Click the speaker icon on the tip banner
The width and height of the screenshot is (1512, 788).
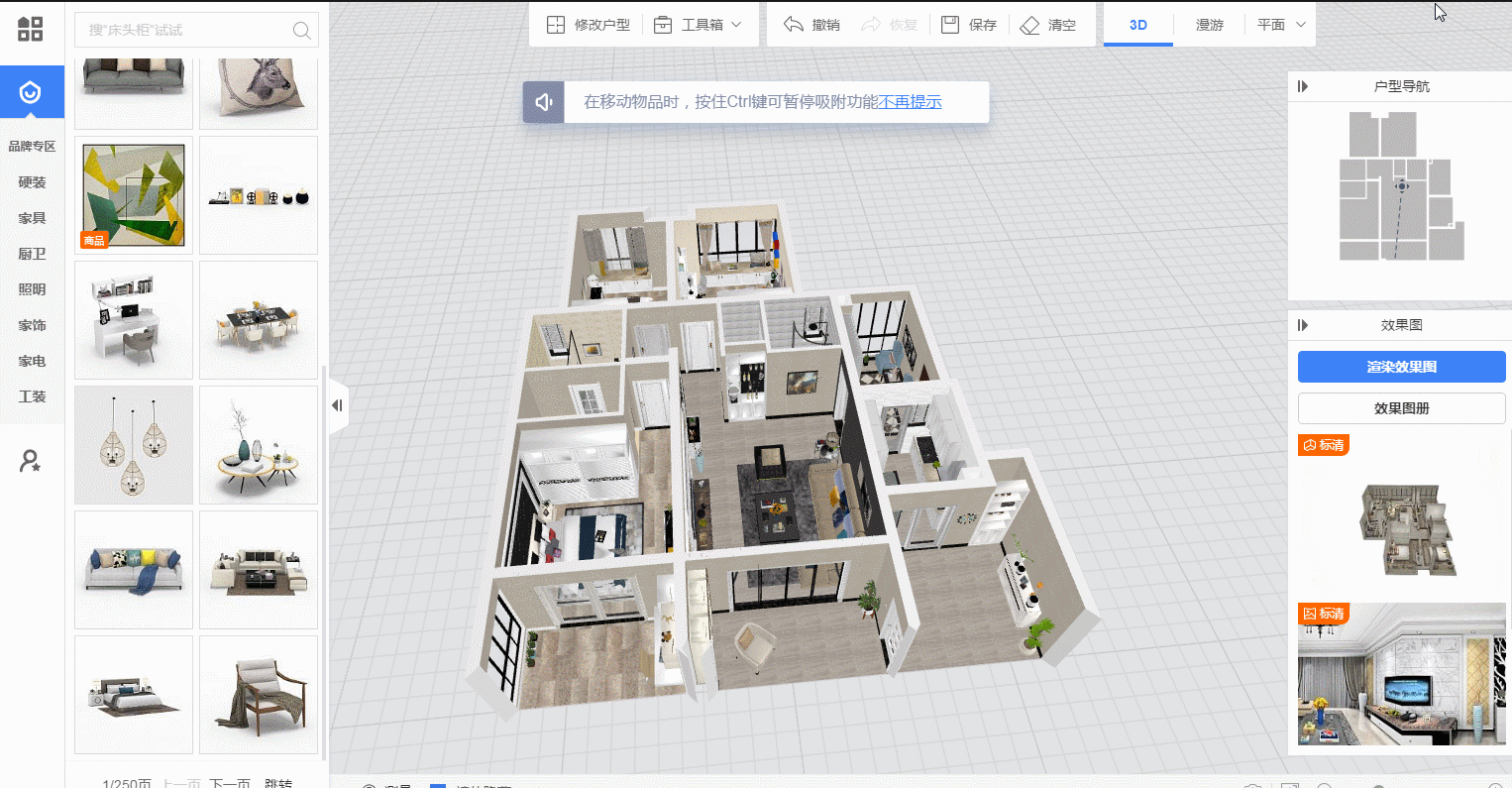click(543, 102)
